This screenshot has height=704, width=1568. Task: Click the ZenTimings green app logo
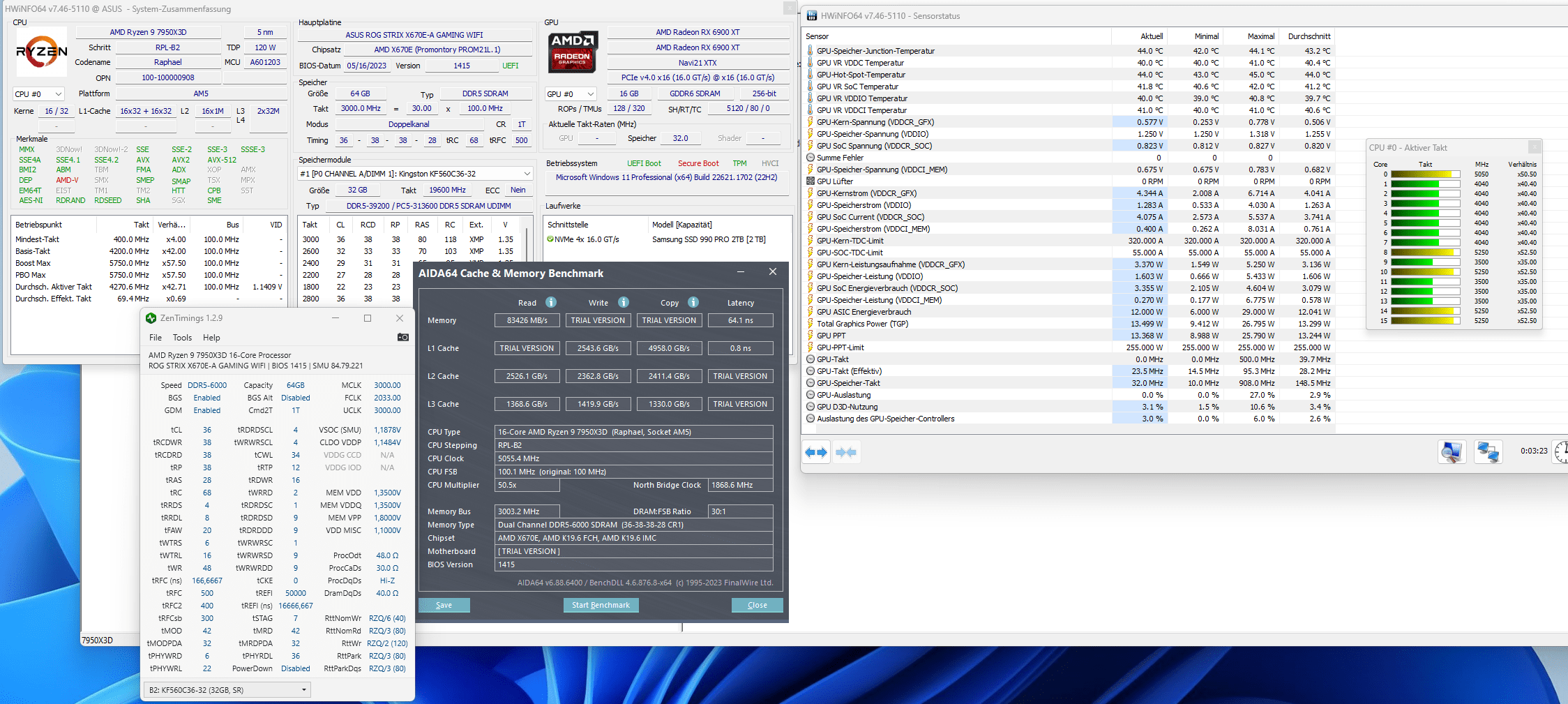point(151,318)
